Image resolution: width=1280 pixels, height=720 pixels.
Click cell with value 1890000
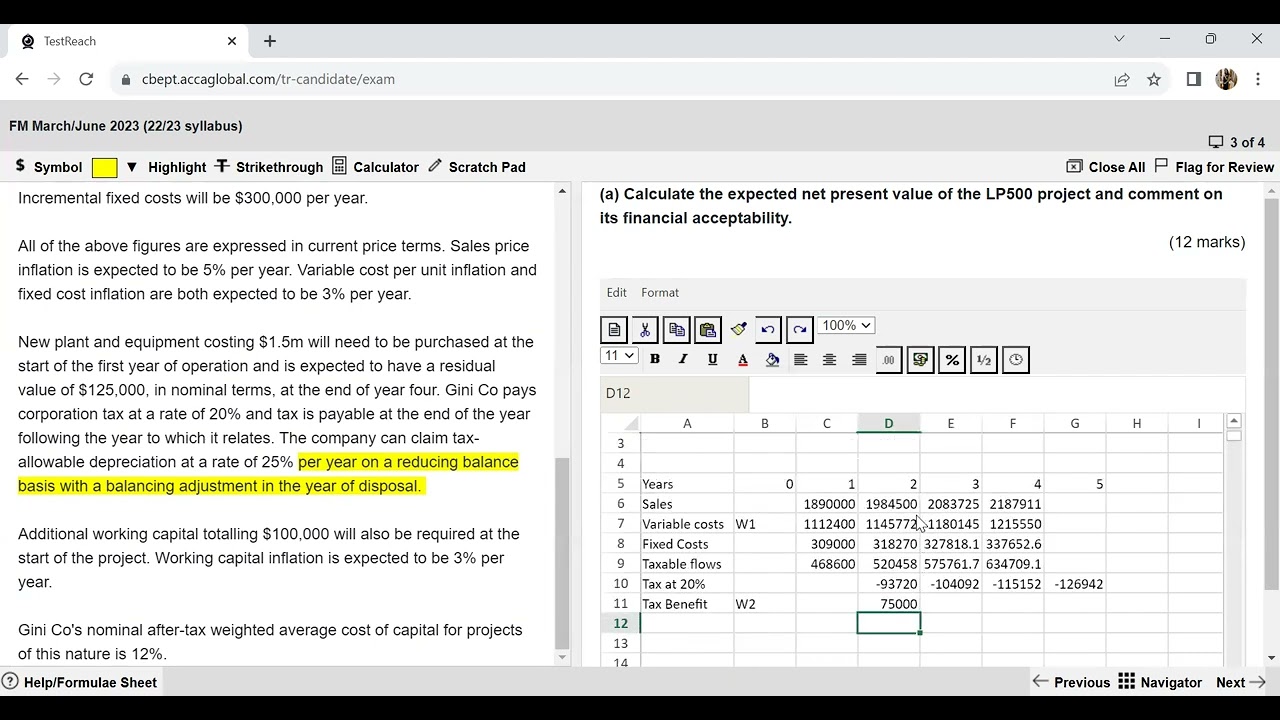[x=827, y=504]
